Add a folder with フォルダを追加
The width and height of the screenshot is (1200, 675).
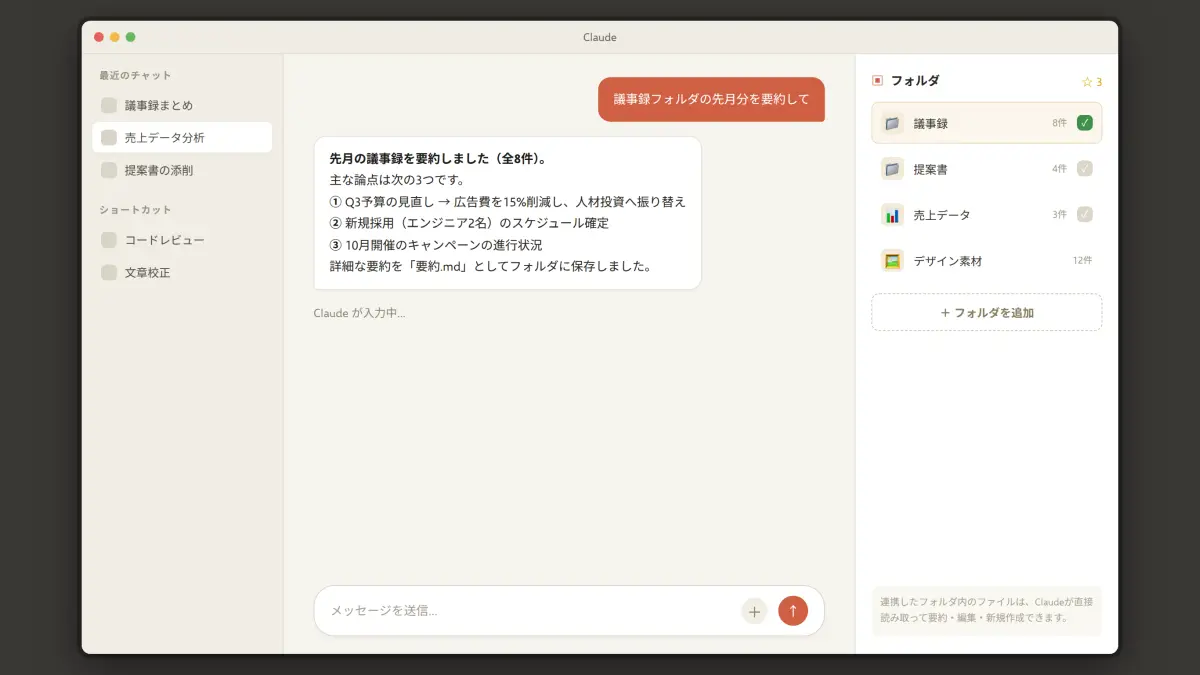pos(987,312)
